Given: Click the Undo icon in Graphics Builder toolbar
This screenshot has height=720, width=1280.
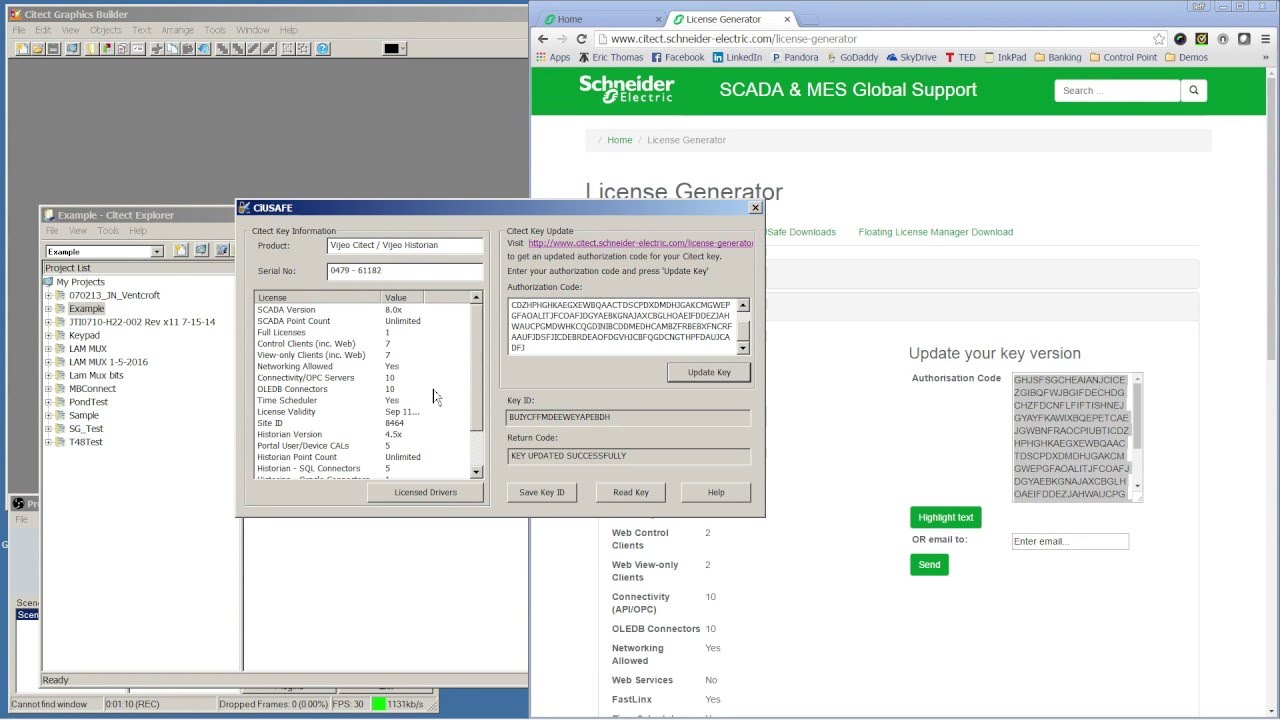Looking at the screenshot, I should coord(203,49).
